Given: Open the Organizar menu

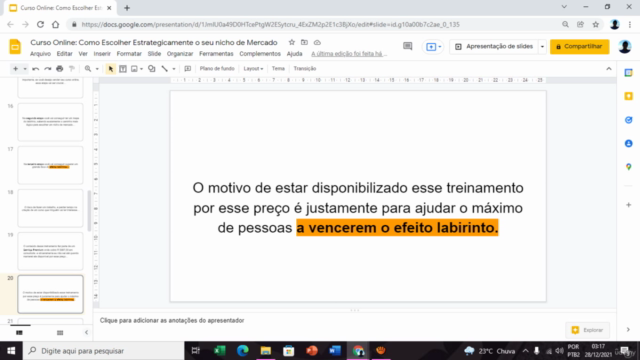Looking at the screenshot, I should (x=180, y=54).
